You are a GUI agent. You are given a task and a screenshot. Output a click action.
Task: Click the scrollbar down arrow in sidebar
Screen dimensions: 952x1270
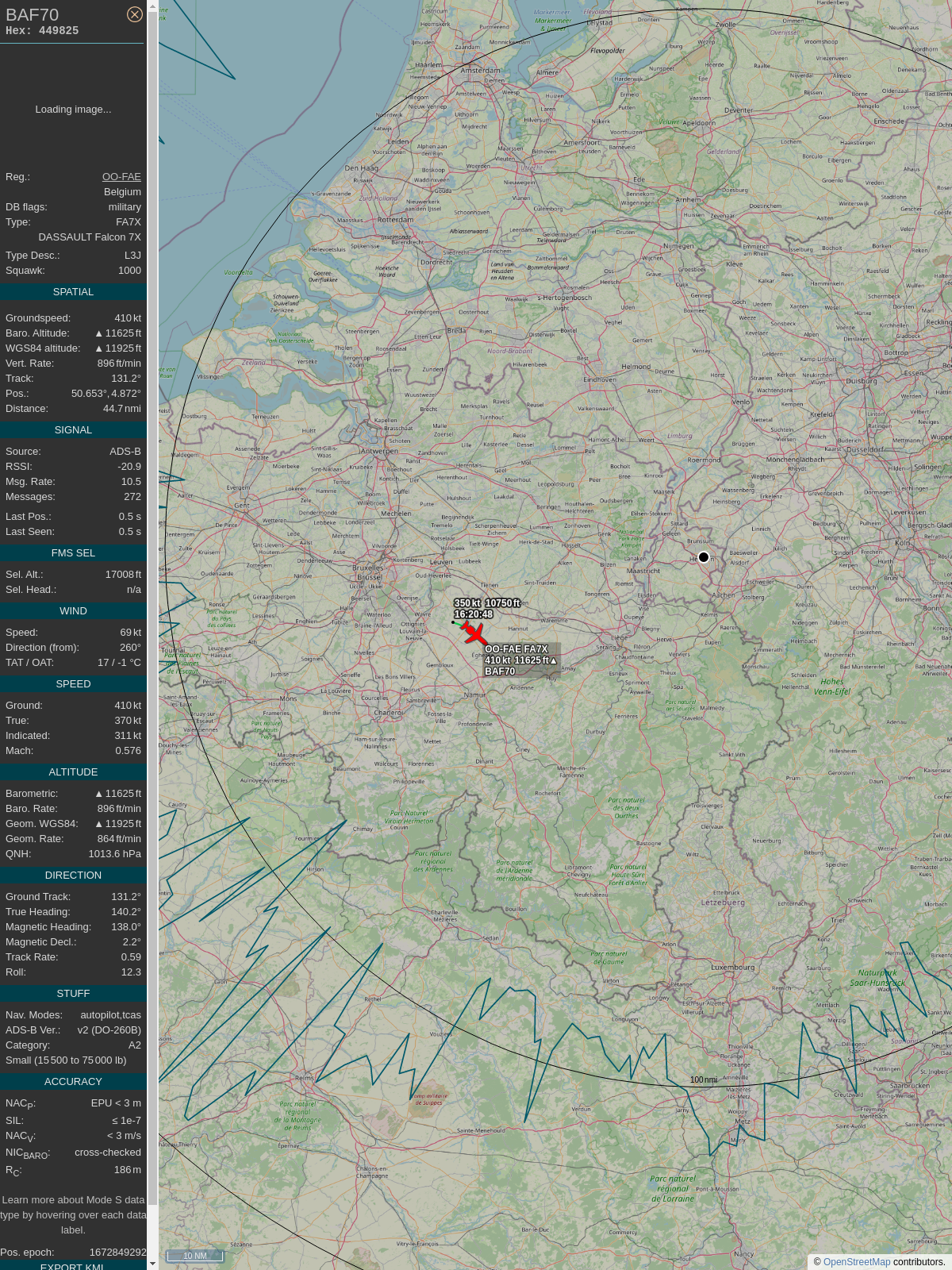tap(153, 1264)
